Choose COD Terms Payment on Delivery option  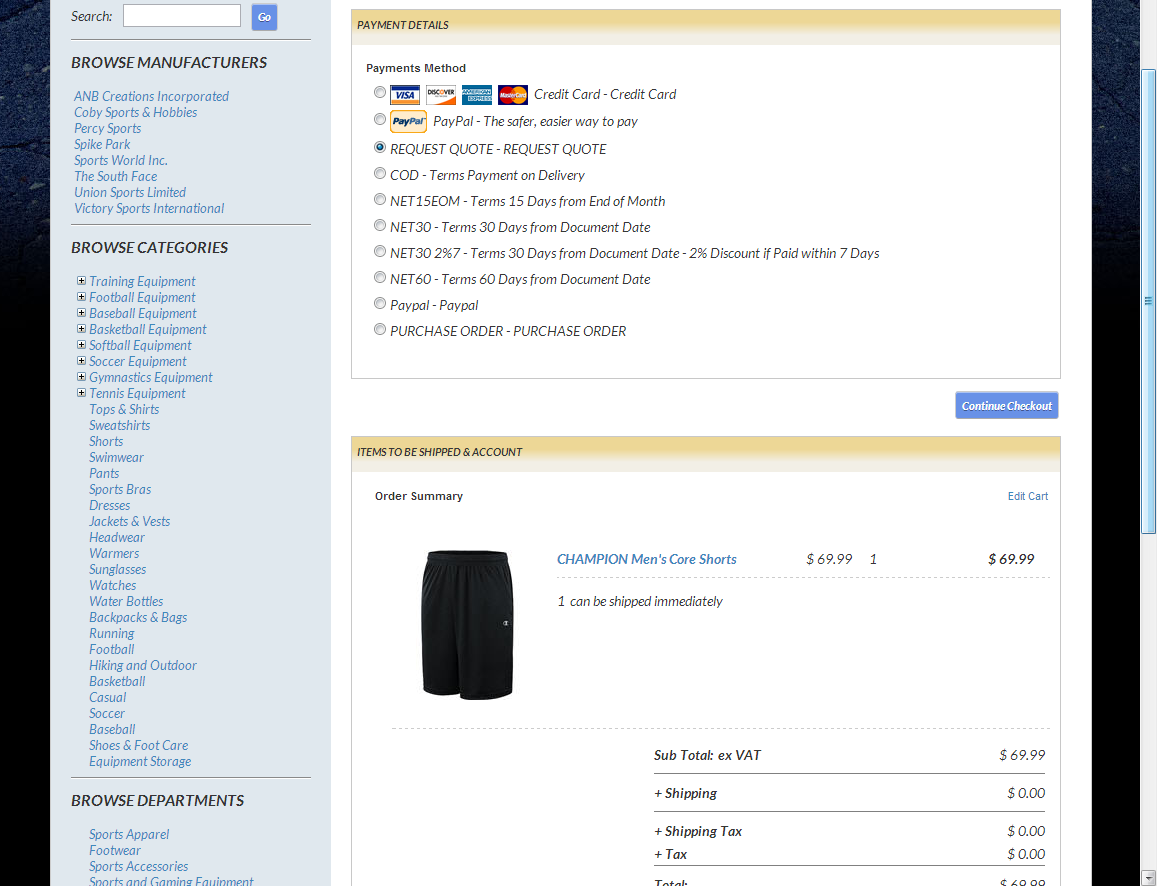tap(379, 173)
